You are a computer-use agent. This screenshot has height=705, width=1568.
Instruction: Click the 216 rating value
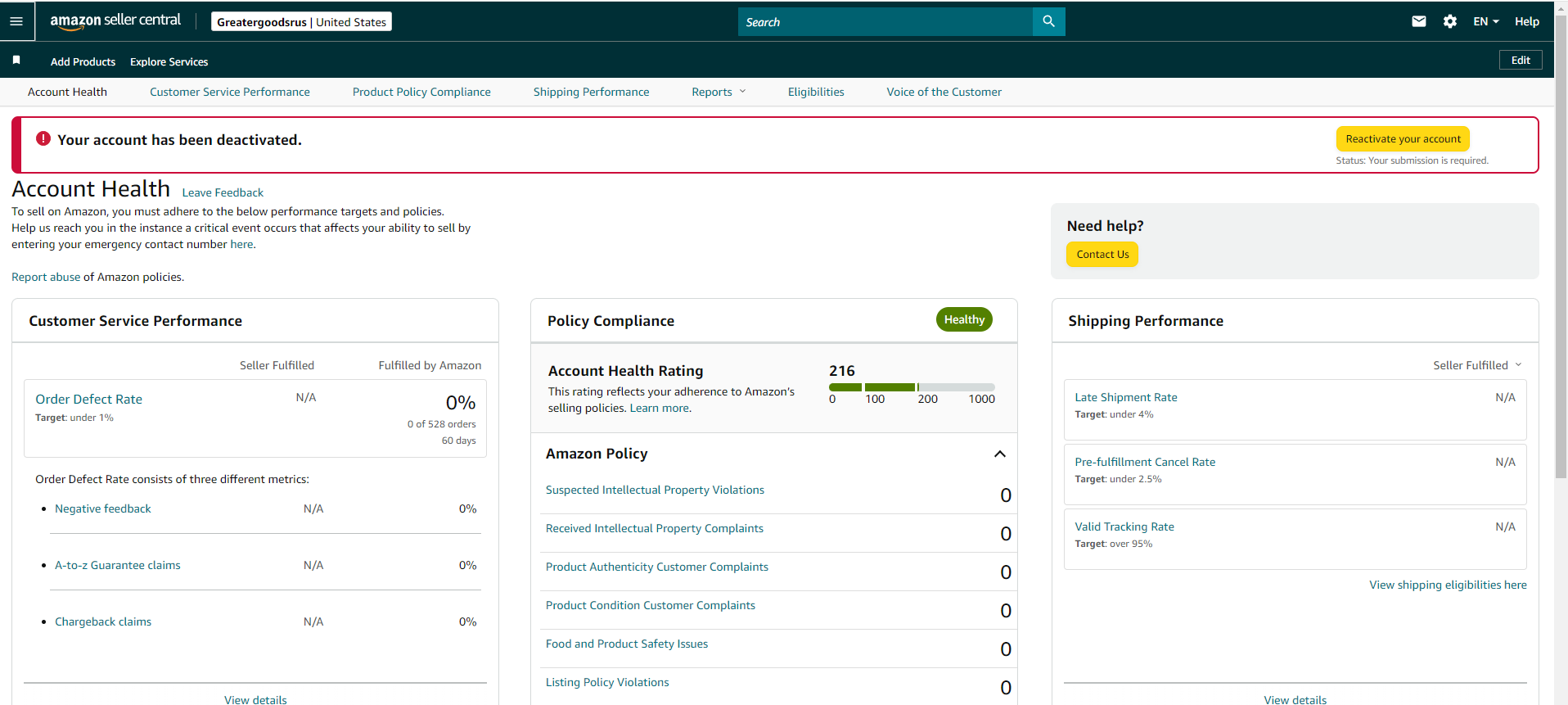841,371
